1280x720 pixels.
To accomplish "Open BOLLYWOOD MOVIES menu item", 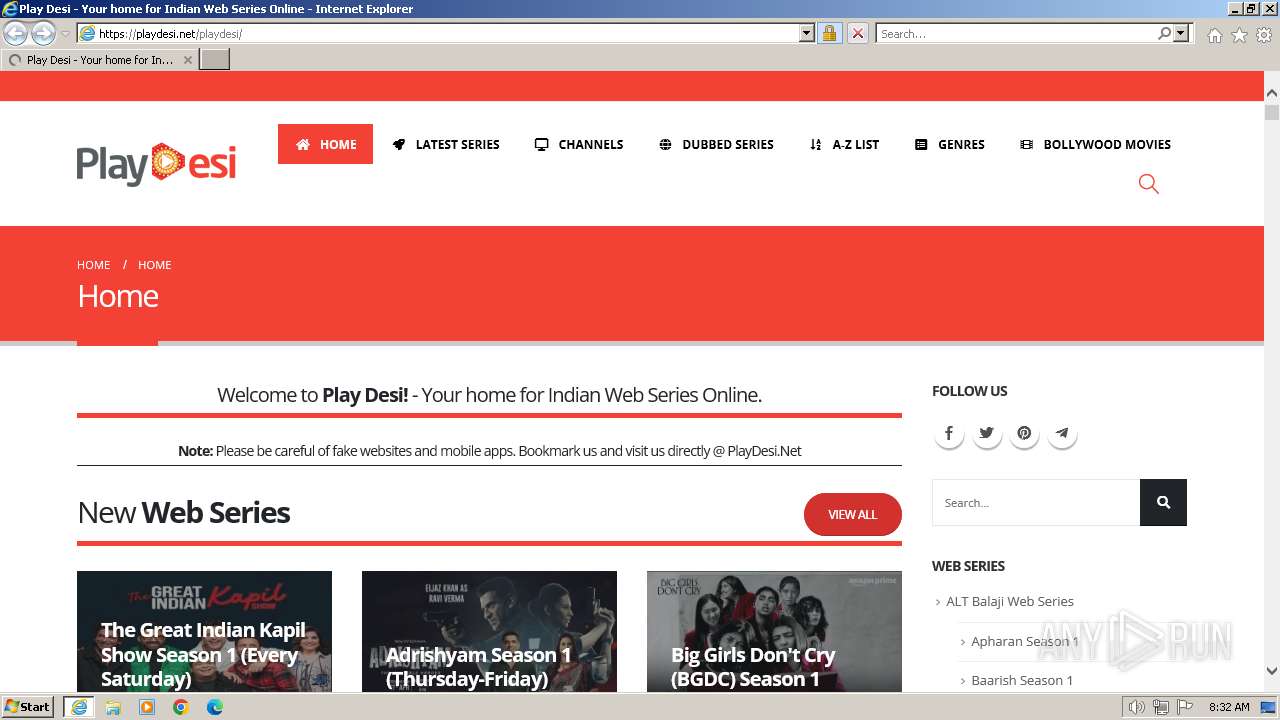I will point(1095,144).
